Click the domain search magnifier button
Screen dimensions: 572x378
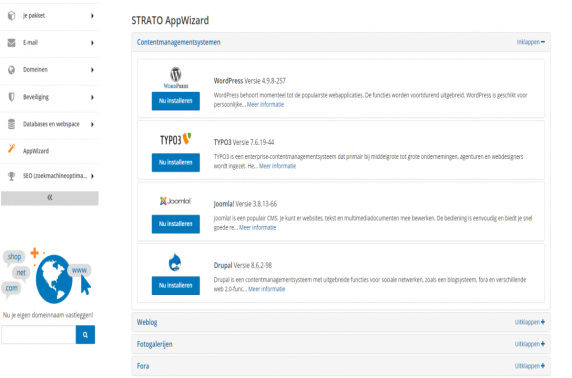coord(85,335)
